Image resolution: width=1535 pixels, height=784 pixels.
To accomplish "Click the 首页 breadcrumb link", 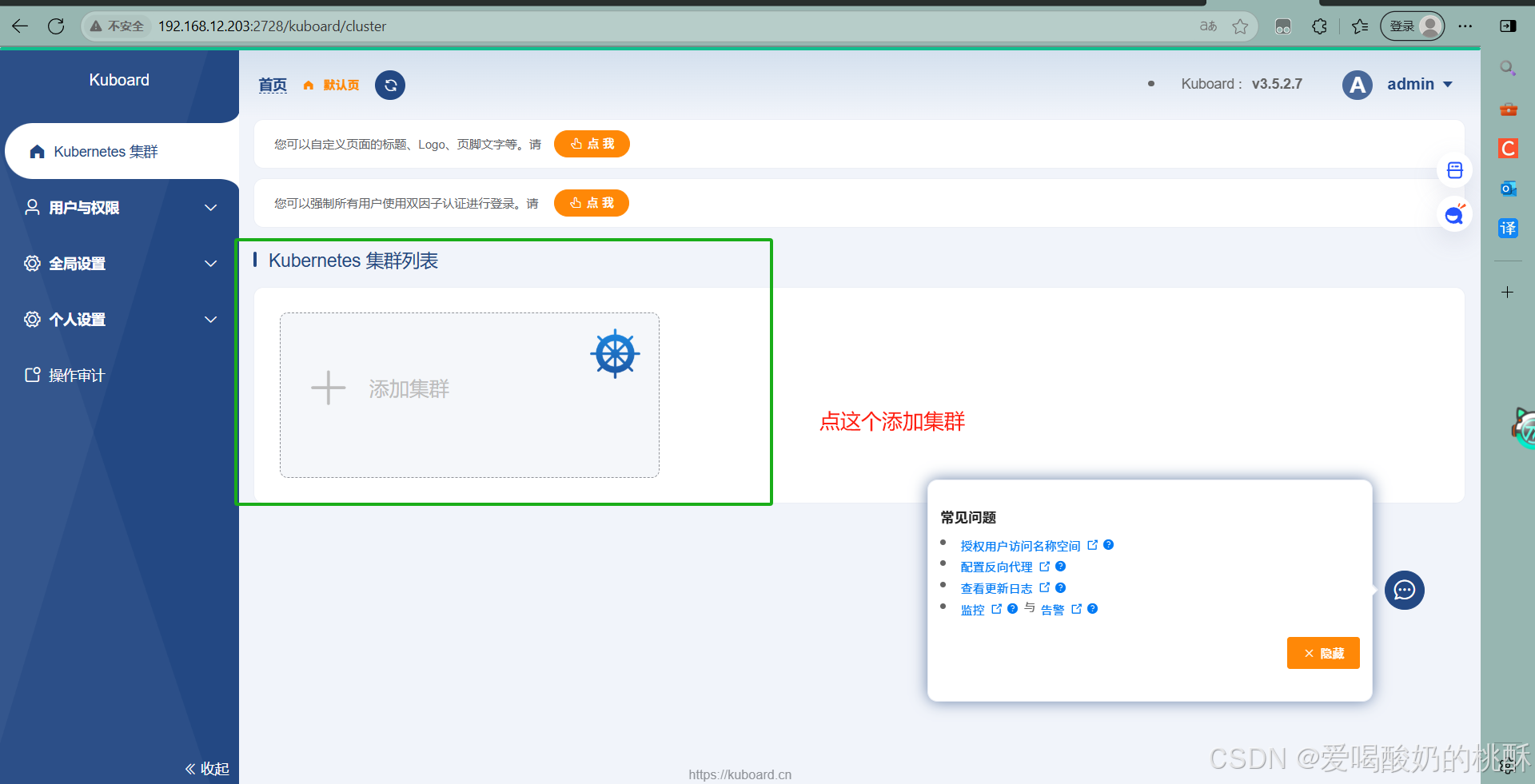I will pos(273,85).
